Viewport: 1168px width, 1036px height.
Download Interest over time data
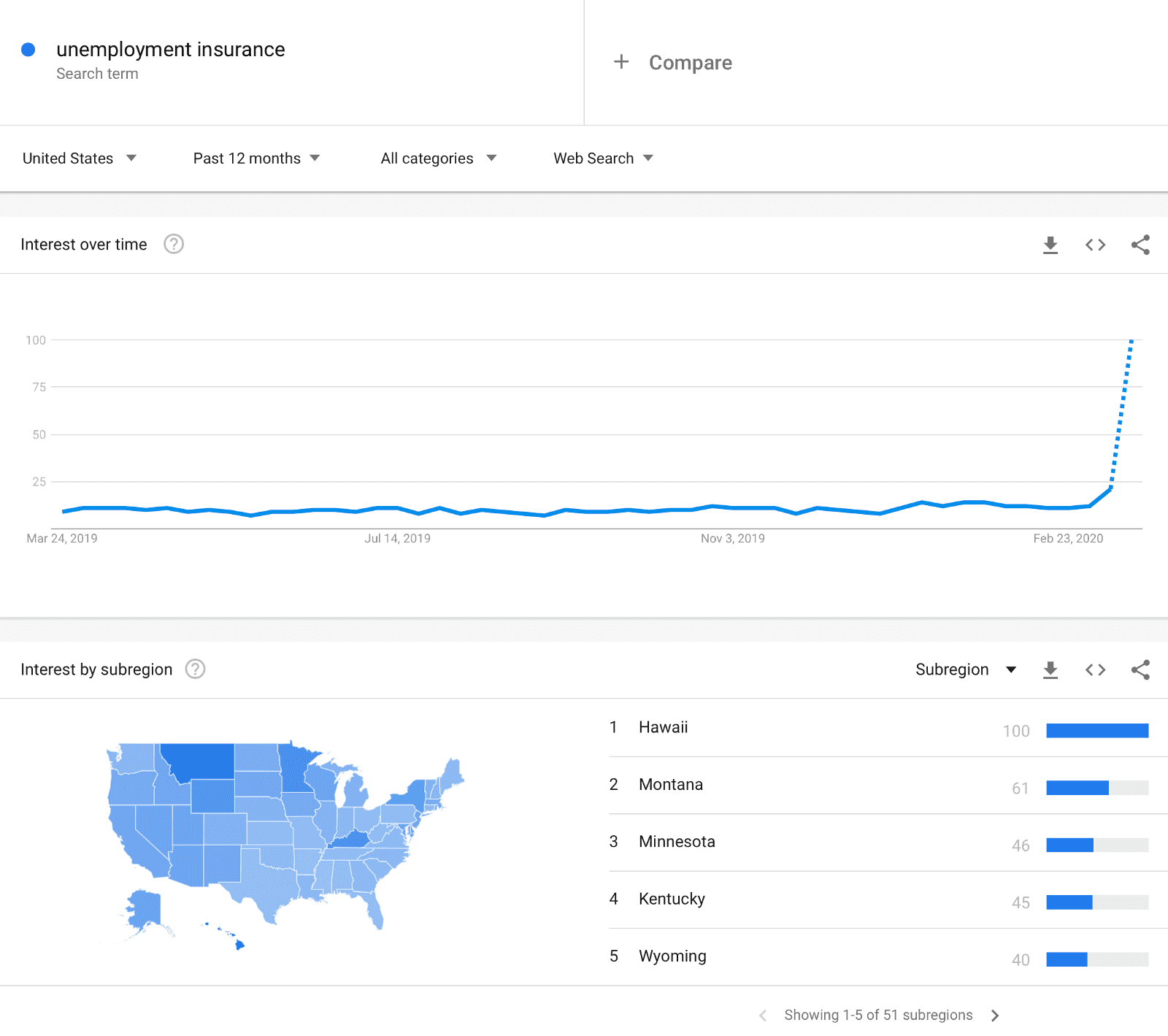click(x=1050, y=245)
